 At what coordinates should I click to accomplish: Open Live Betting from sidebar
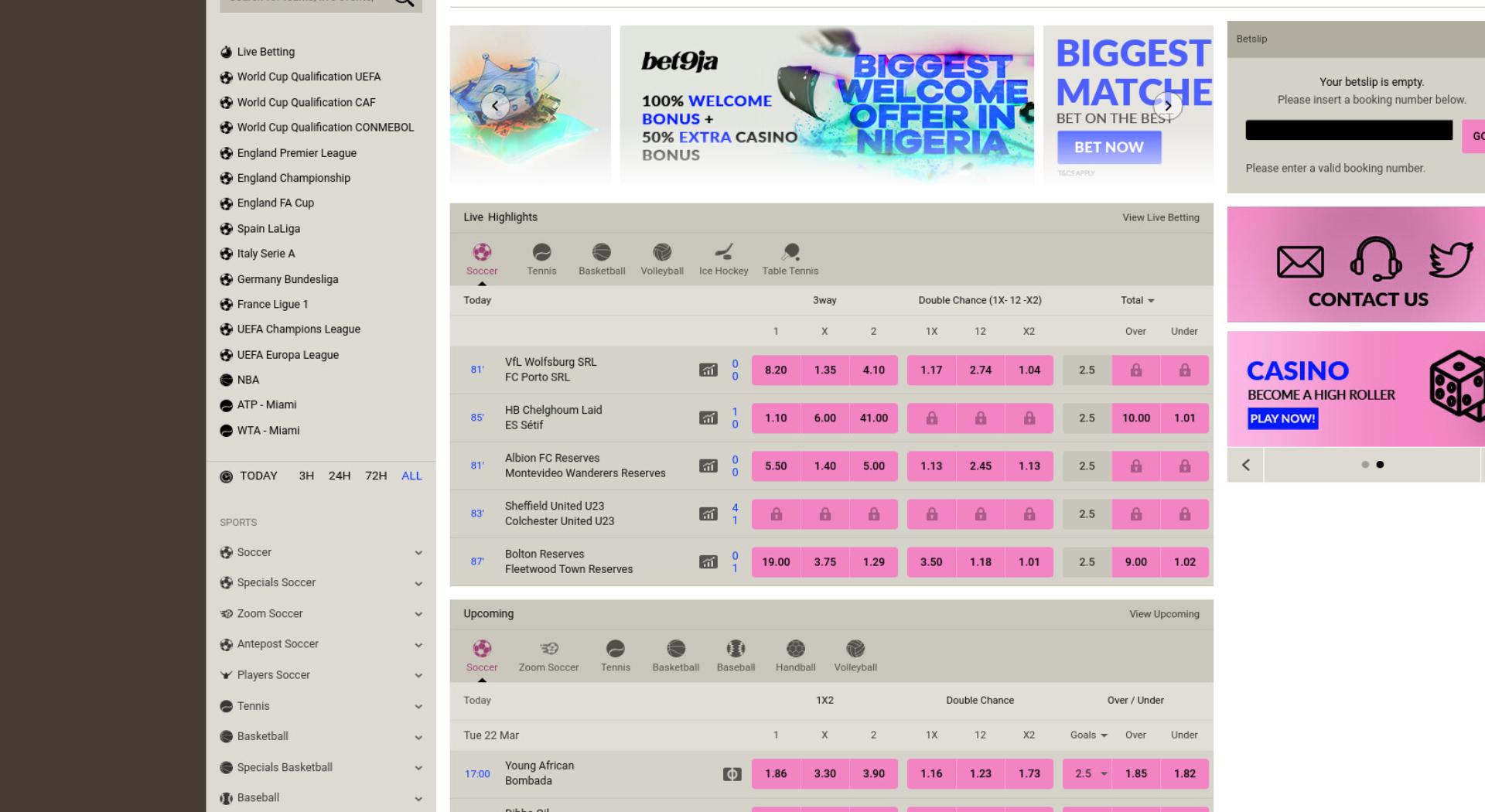pos(266,52)
